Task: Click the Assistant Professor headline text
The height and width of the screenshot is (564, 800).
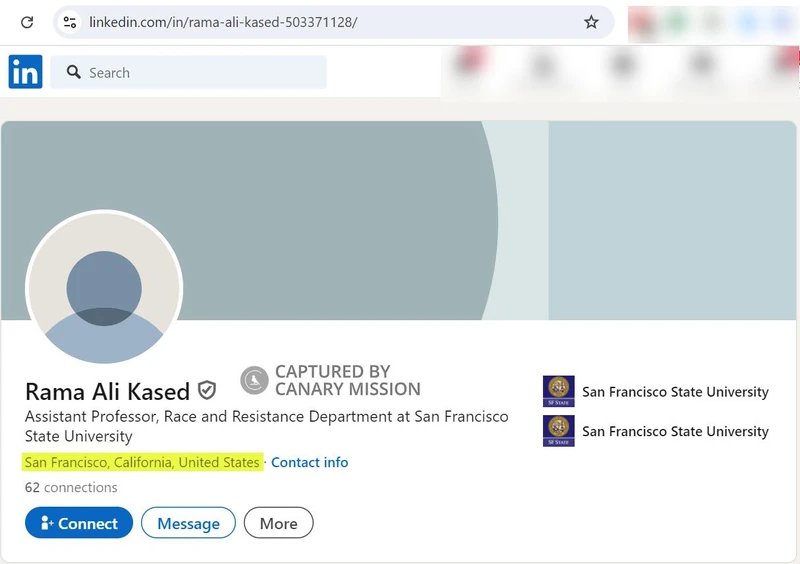Action: coord(267,426)
